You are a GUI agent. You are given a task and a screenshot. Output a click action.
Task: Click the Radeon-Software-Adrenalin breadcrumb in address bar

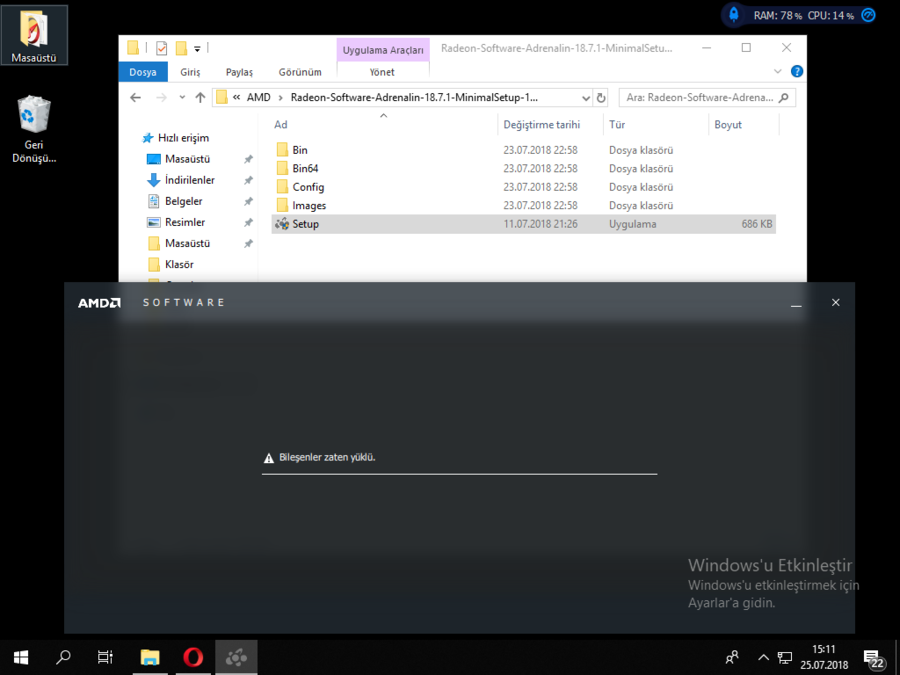coord(414,98)
